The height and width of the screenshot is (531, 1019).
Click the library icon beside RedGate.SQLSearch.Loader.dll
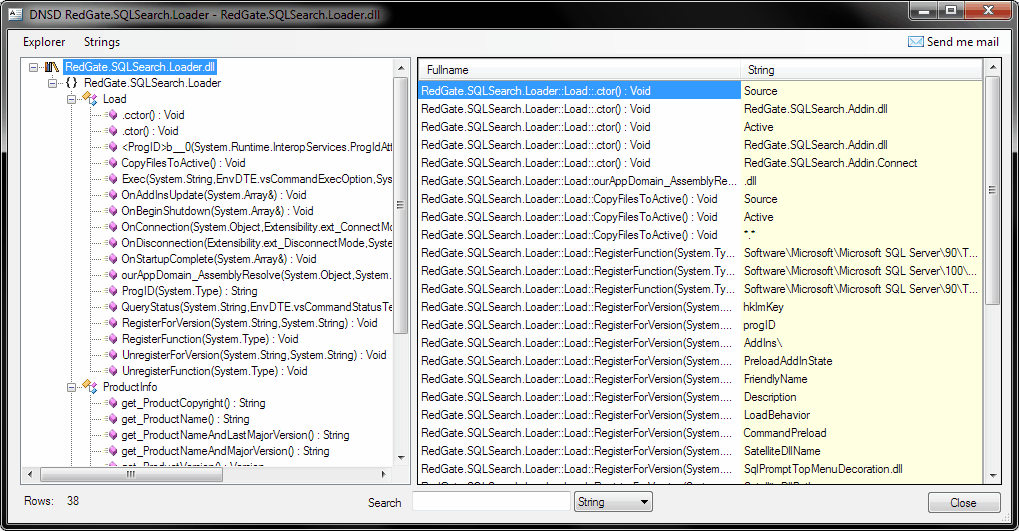[x=52, y=67]
